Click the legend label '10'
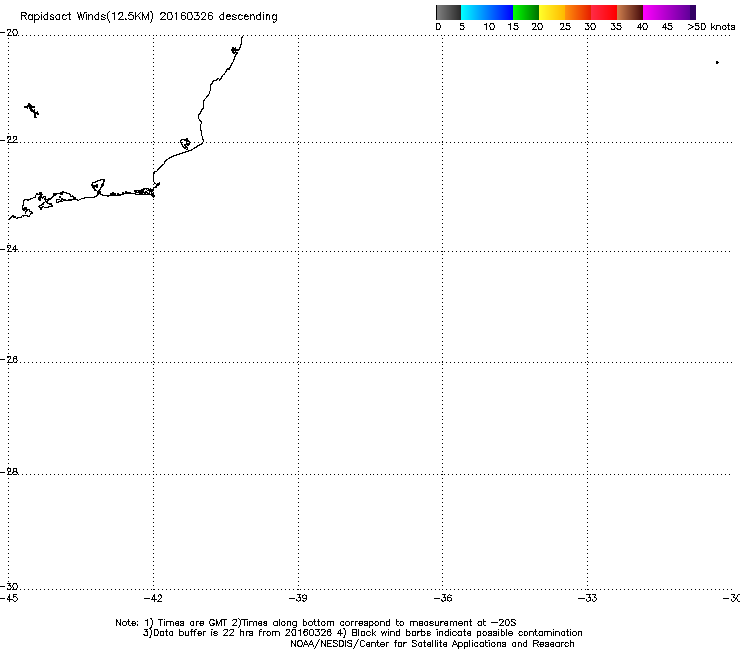 [489, 27]
